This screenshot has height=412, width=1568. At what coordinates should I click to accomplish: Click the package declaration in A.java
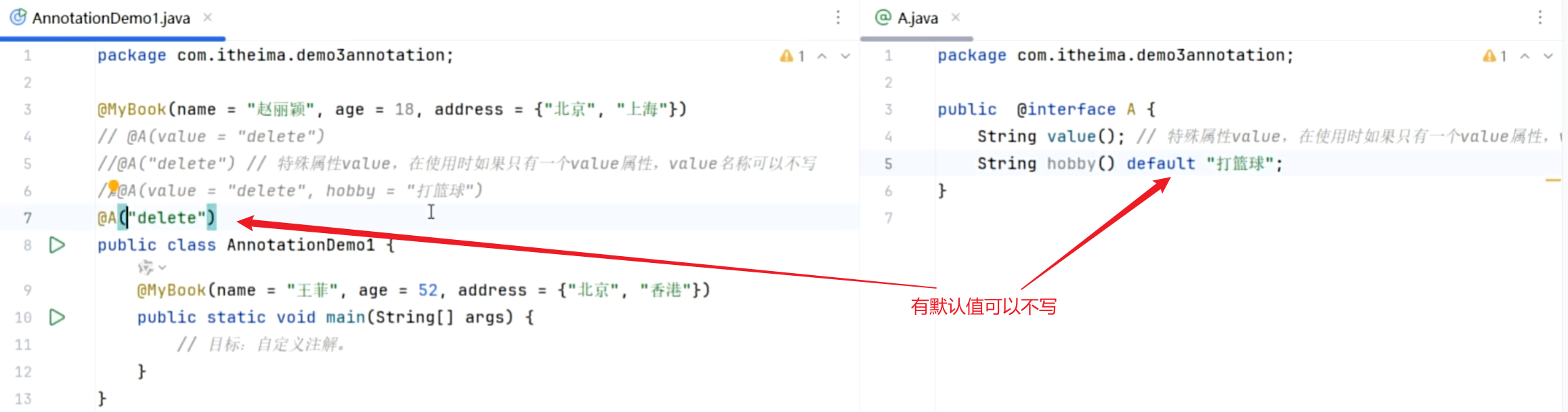point(1116,55)
